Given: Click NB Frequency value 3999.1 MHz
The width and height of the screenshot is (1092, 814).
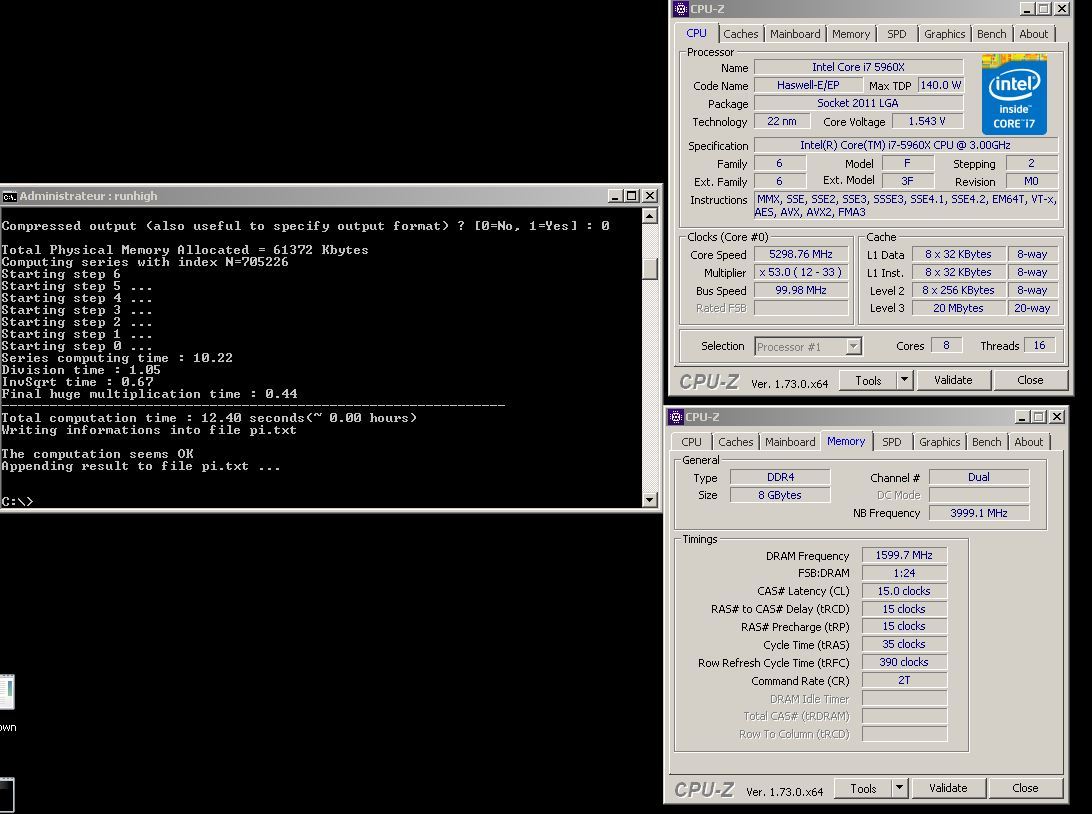Looking at the screenshot, I should [978, 513].
